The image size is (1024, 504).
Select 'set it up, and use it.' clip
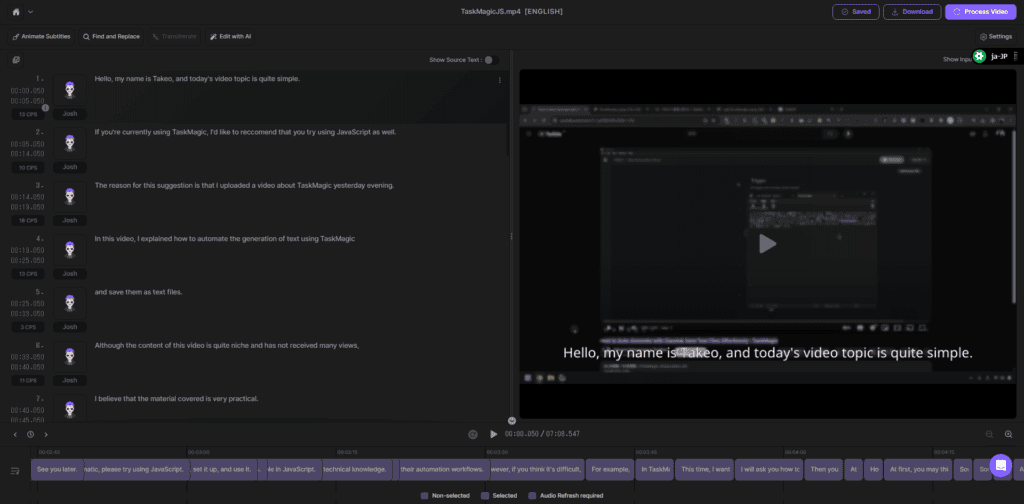223,469
